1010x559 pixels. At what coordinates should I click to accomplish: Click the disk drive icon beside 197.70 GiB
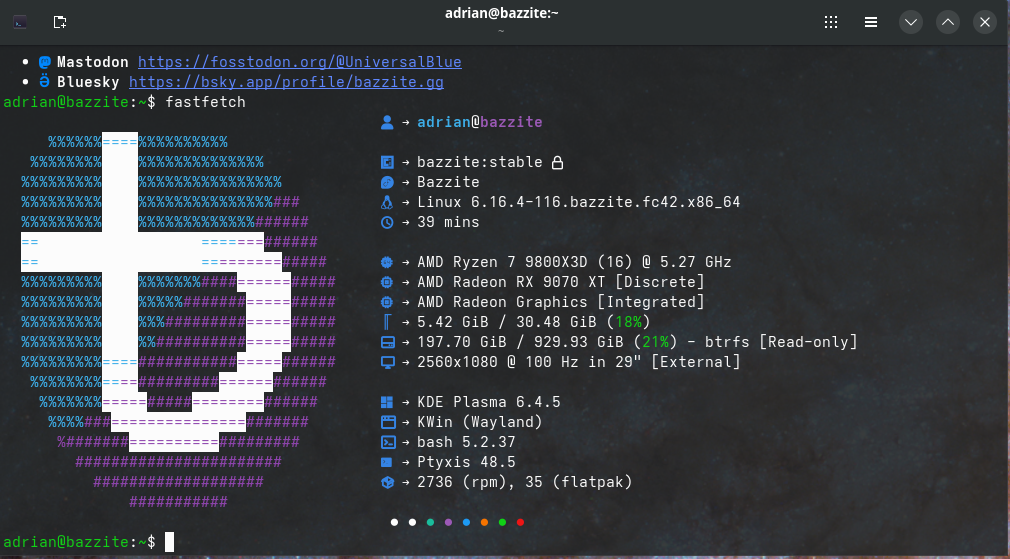point(387,342)
